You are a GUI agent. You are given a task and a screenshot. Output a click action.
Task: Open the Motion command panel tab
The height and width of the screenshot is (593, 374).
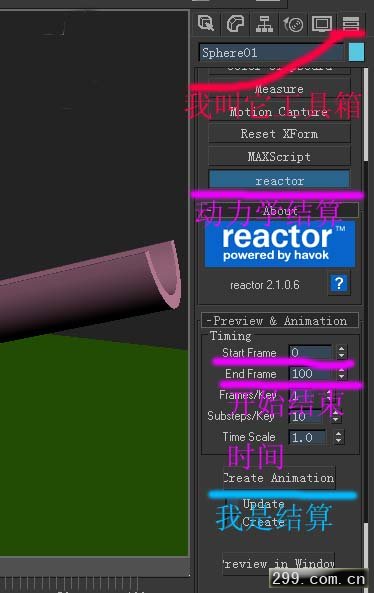pyautogui.click(x=293, y=24)
